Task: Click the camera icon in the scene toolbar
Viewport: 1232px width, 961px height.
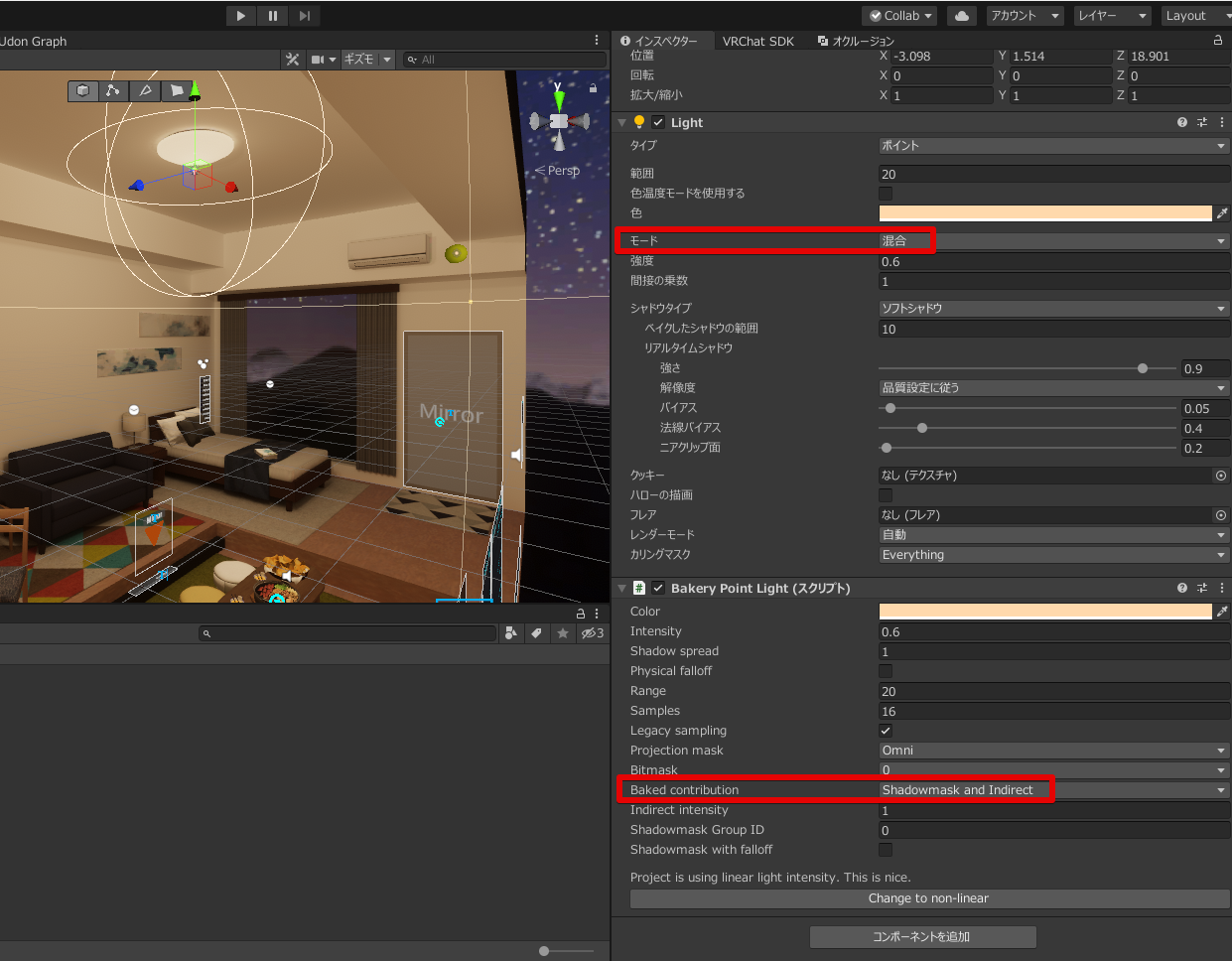Action: (316, 60)
